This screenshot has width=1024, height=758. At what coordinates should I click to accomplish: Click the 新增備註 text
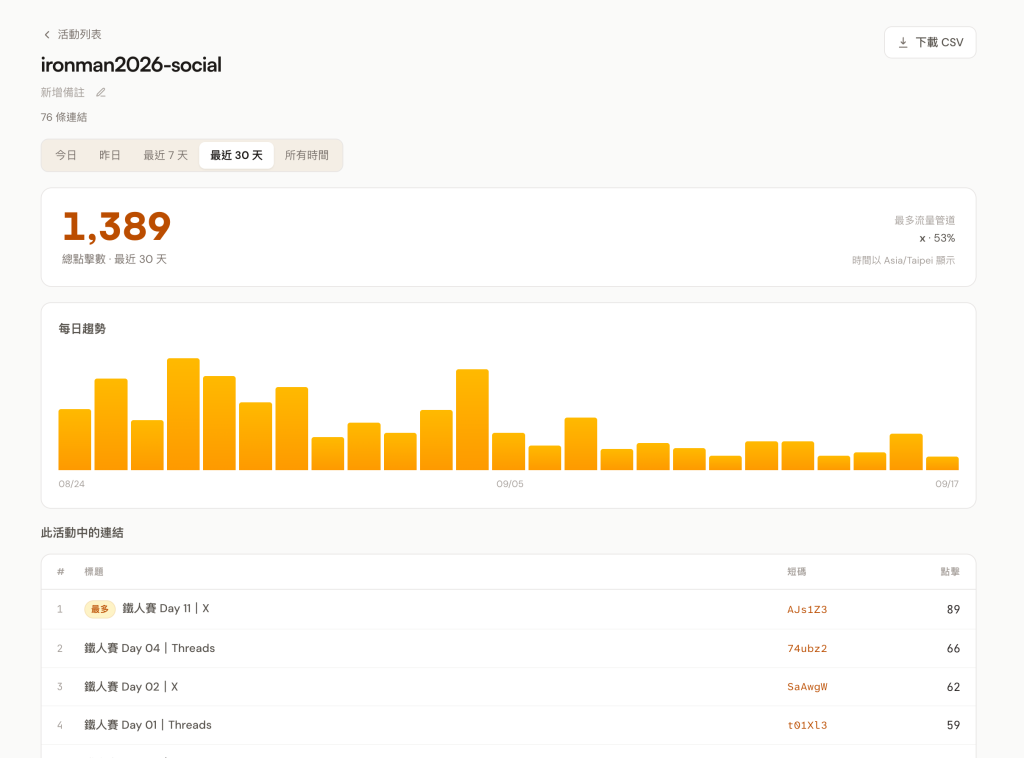pyautogui.click(x=63, y=93)
